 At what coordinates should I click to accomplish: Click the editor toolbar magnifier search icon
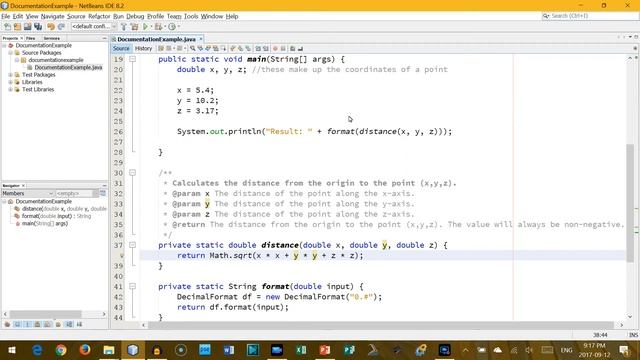coord(192,49)
